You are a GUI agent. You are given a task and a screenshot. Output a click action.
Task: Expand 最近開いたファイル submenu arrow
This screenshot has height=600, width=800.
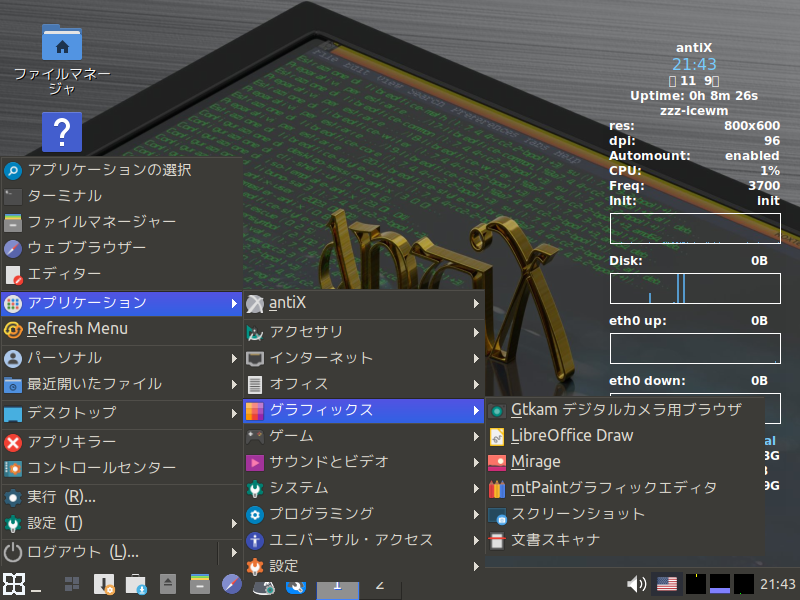[x=234, y=384]
